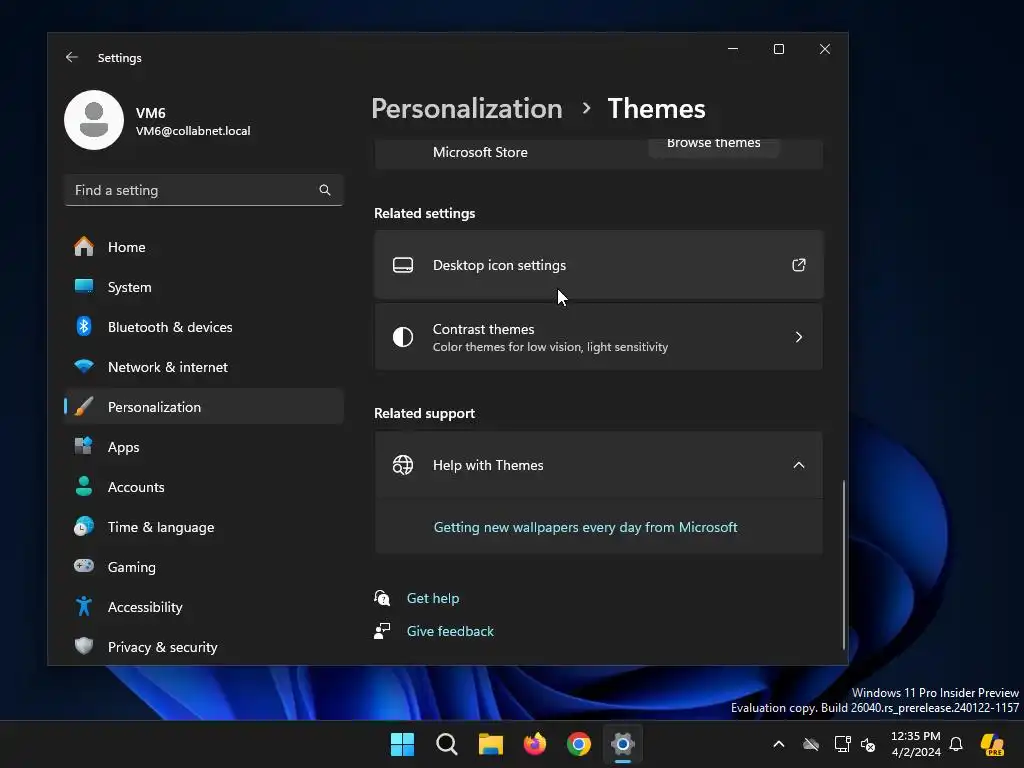This screenshot has width=1024, height=768.
Task: Navigate to Time & language
Action: click(204, 526)
